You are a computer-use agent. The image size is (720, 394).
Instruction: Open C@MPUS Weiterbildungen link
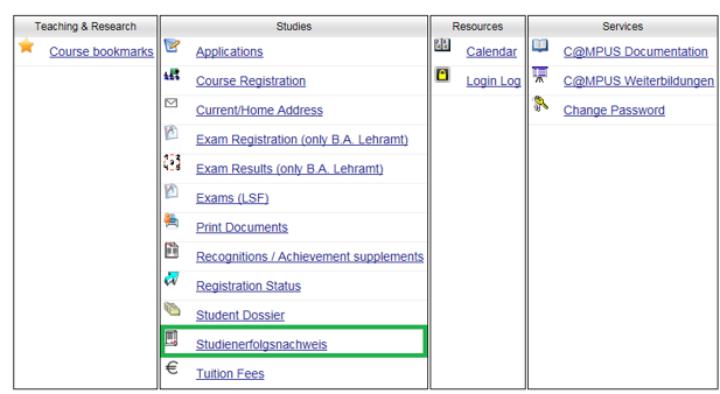(x=638, y=81)
